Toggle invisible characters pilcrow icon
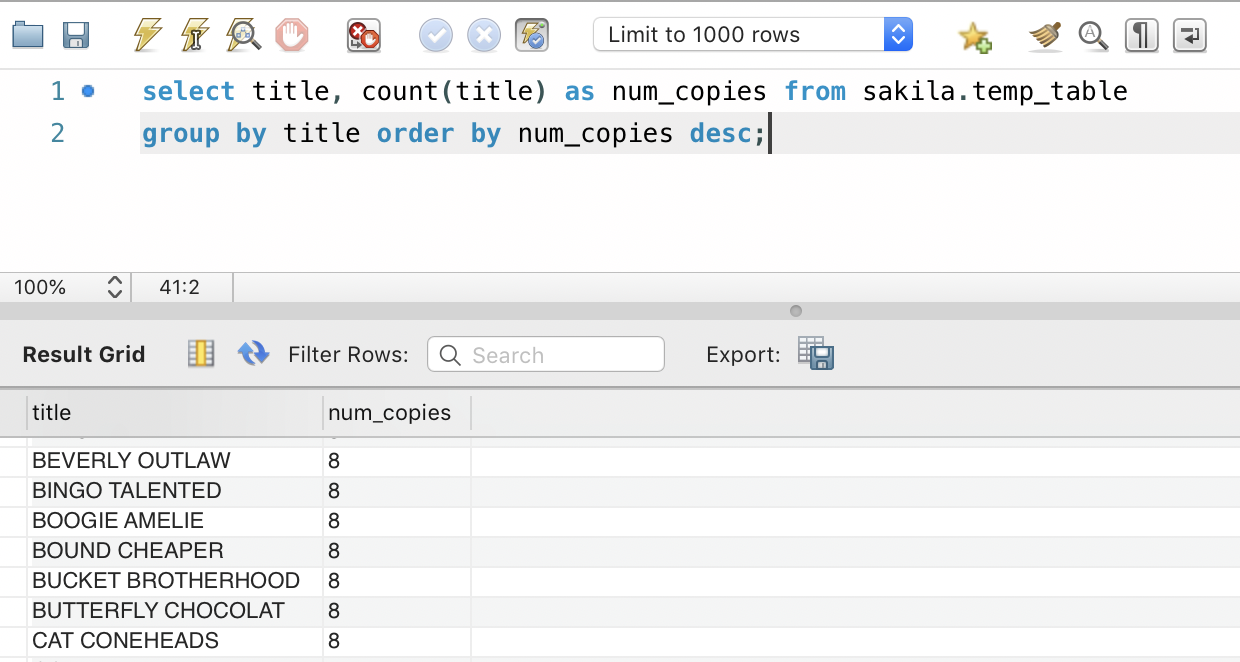The width and height of the screenshot is (1240, 662). point(1141,36)
